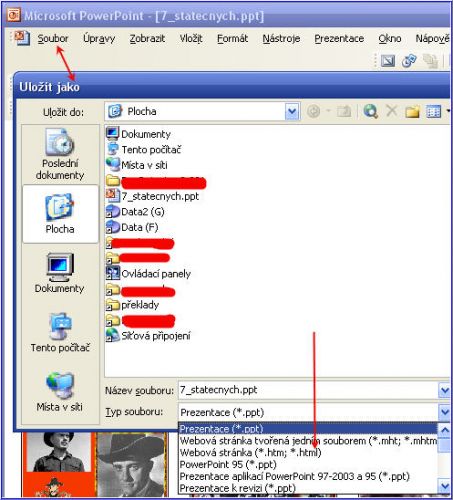
Task: Click the Search the Web globe icon
Action: [x=370, y=111]
